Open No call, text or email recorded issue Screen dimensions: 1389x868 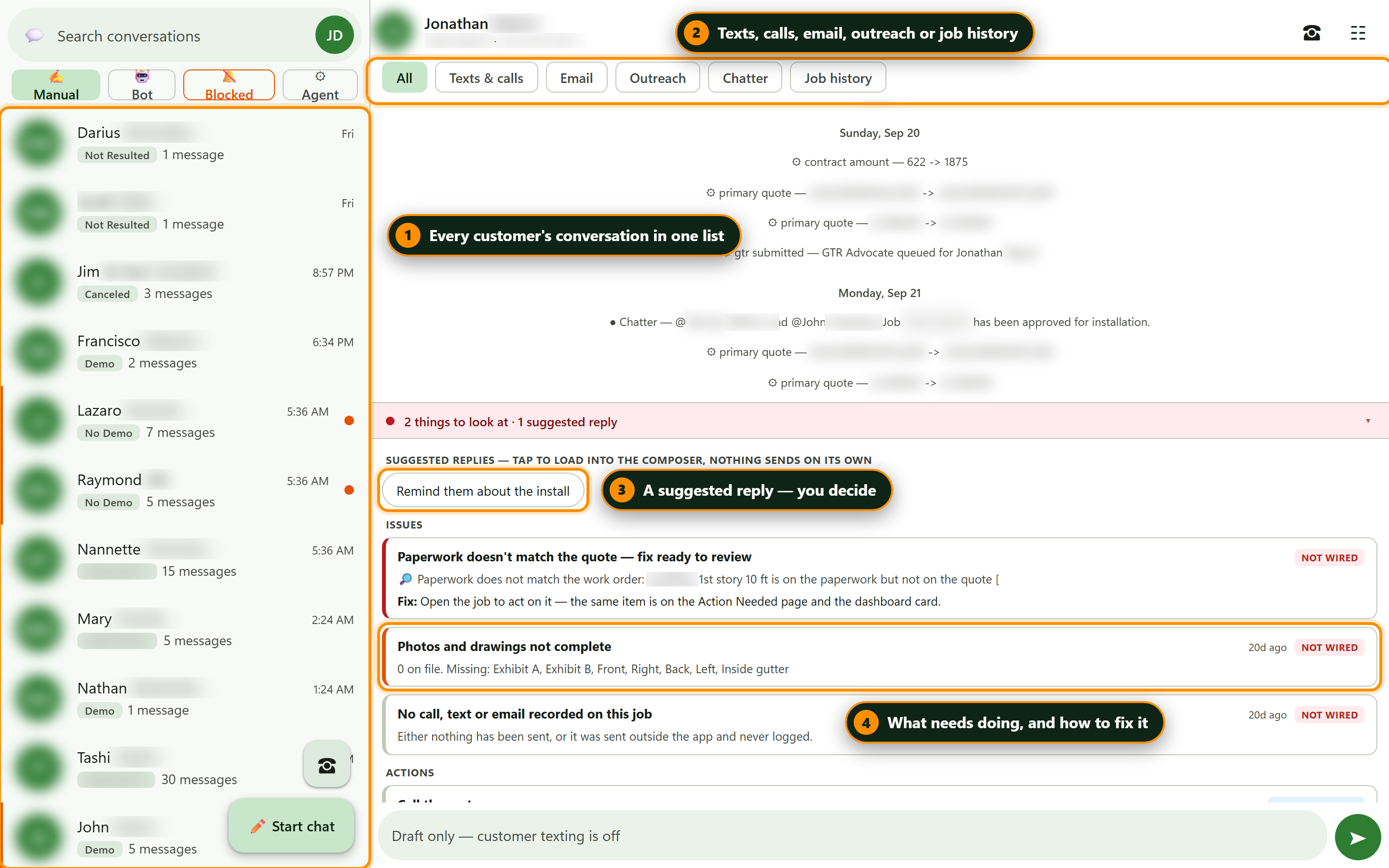click(x=879, y=724)
